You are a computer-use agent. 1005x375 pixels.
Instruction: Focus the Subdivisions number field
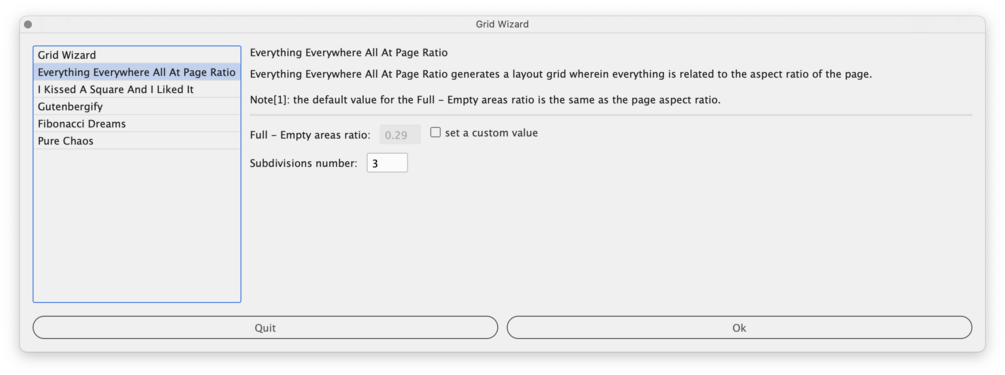click(387, 163)
